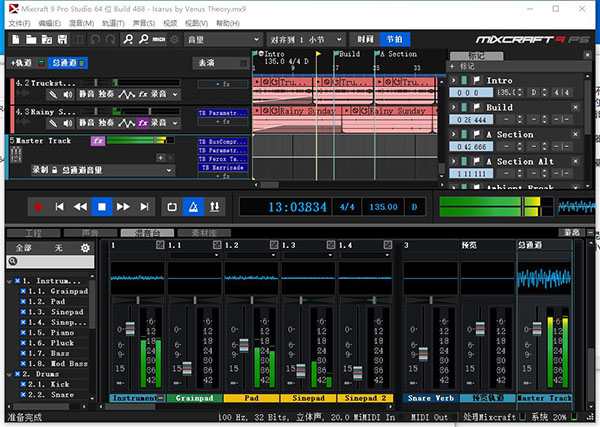Toggle the 1.5 Piano visibility checkbox
The image size is (600, 427).
point(23,332)
